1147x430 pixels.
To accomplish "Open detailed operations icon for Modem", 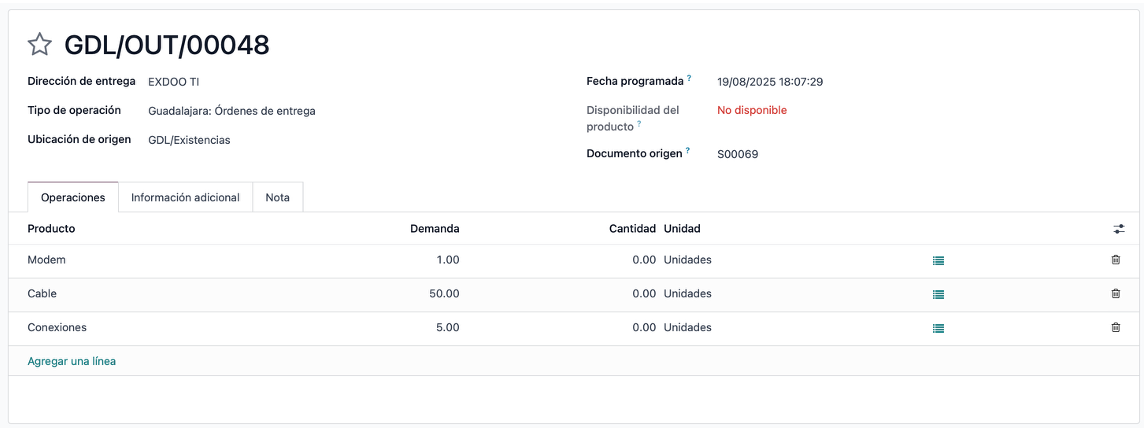I will pyautogui.click(x=939, y=260).
